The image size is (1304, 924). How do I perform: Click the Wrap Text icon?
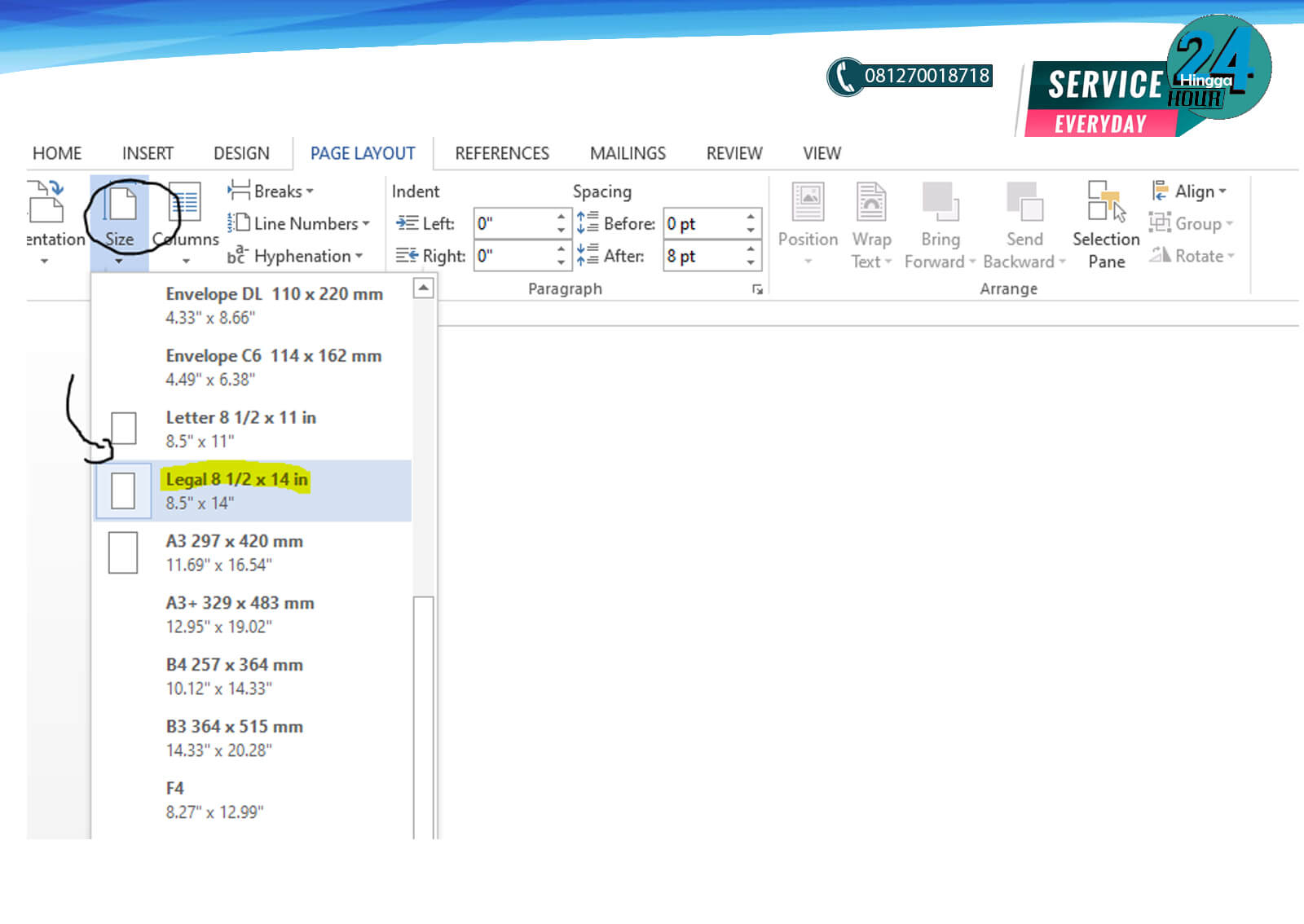pyautogui.click(x=871, y=204)
